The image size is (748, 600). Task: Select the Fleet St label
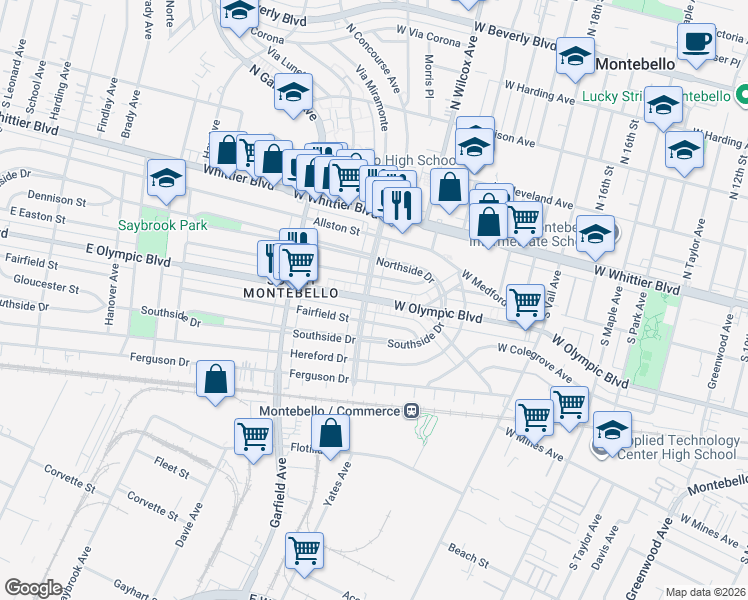click(172, 467)
